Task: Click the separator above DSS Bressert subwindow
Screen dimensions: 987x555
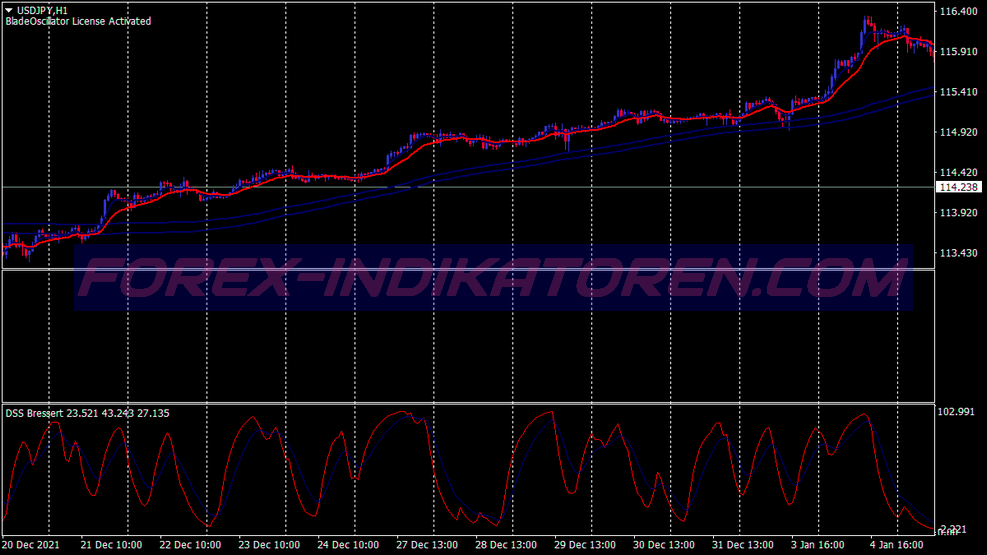Action: pos(468,403)
